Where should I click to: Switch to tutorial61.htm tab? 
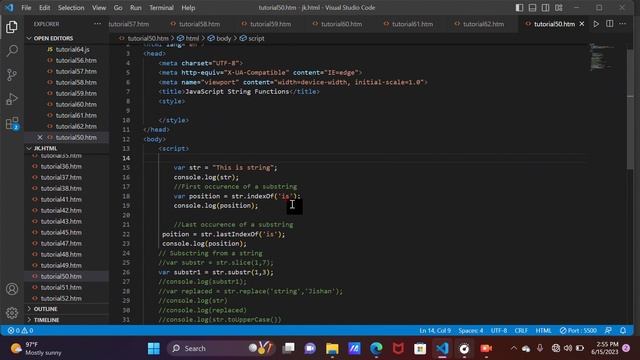[409, 24]
